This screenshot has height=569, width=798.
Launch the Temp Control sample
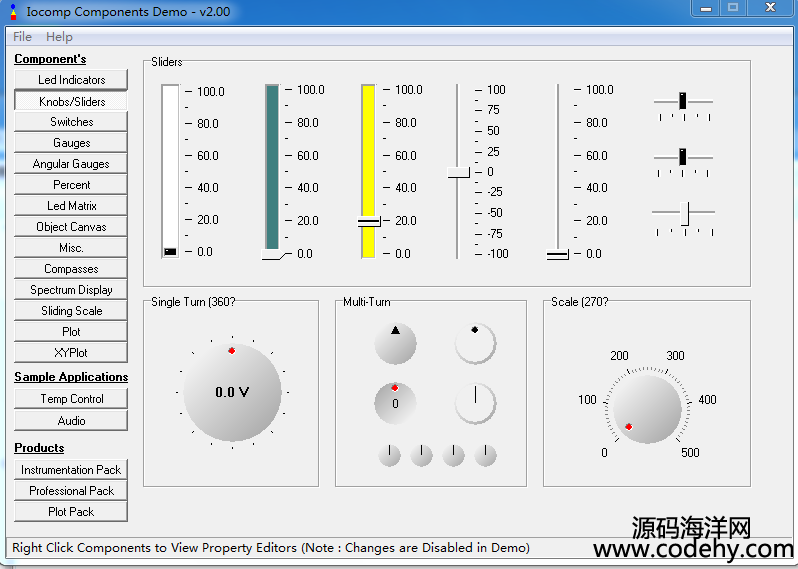tap(71, 399)
